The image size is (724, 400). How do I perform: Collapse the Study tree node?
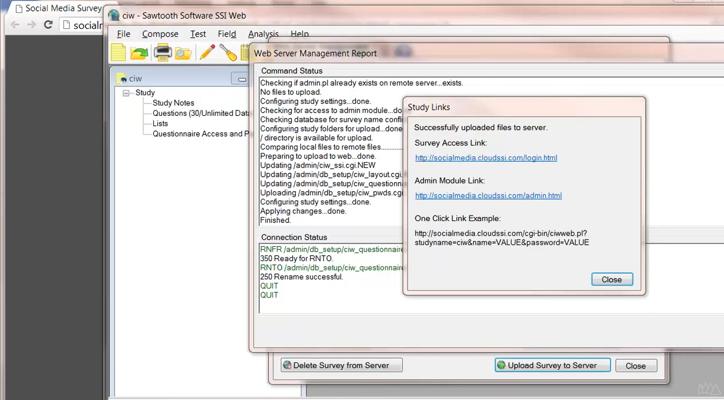pyautogui.click(x=126, y=93)
